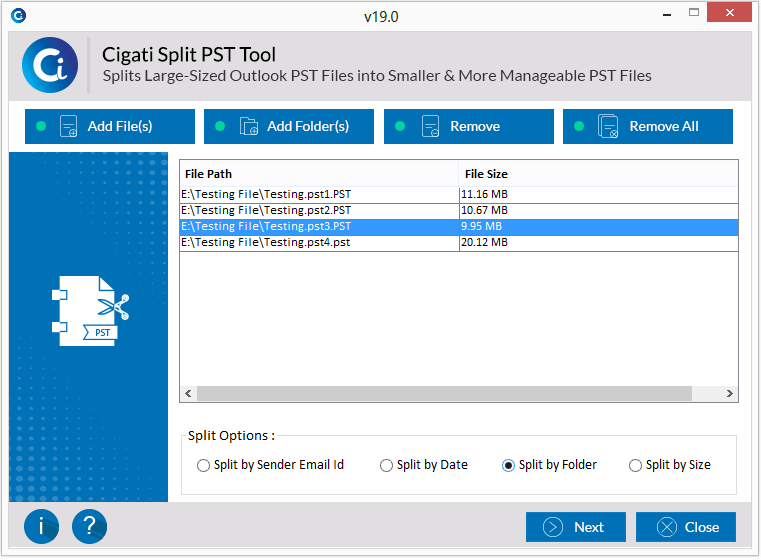
Task: Click the 11.16 MB file size cell
Action: [598, 195]
